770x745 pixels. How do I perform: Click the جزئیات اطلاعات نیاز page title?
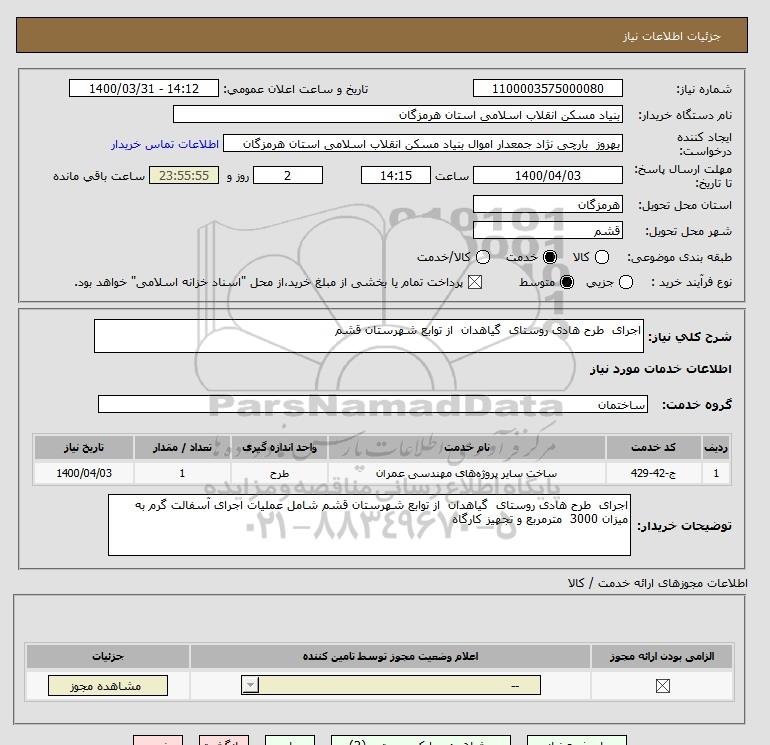671,36
